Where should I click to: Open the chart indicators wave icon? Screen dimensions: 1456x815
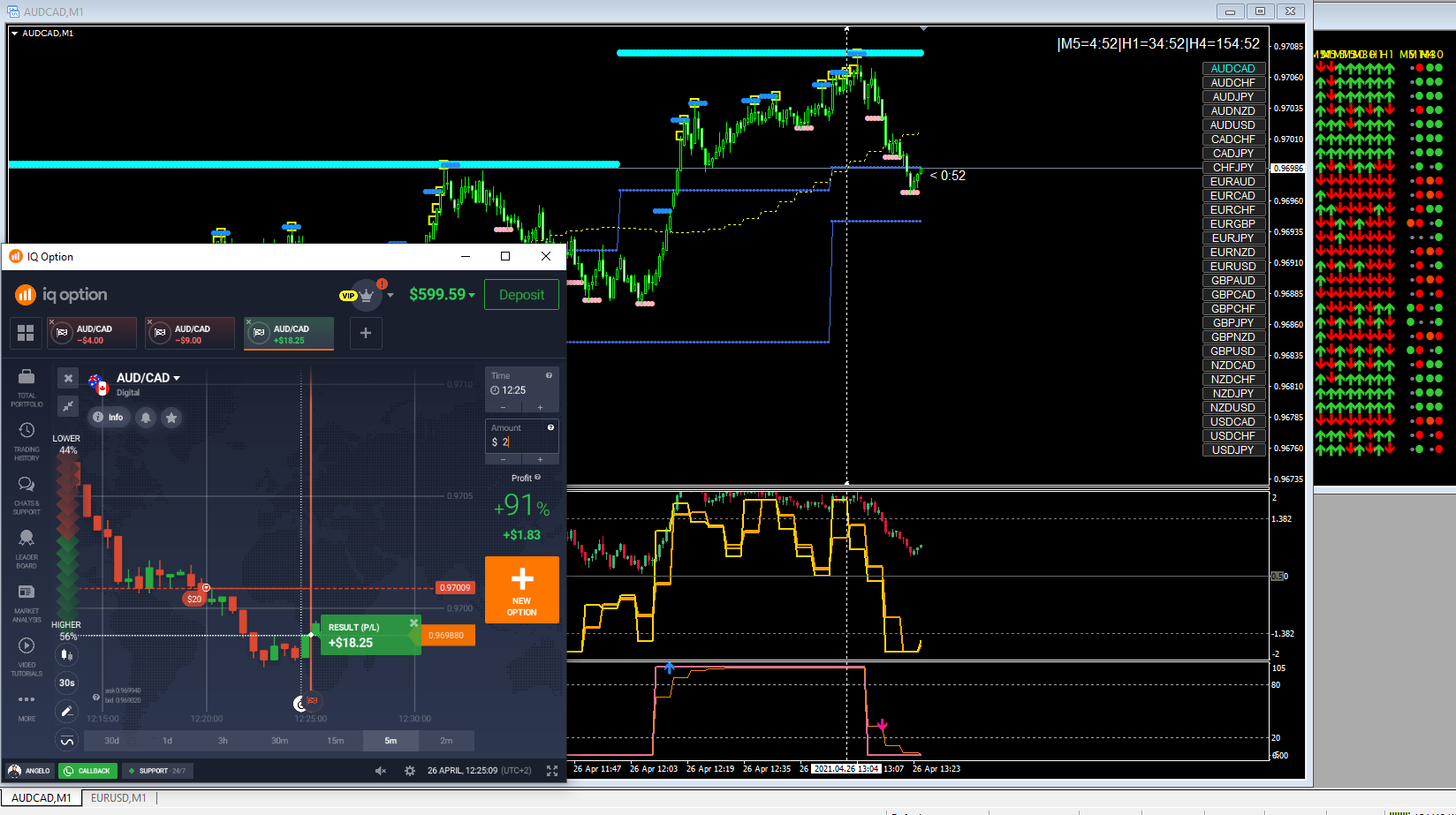[x=66, y=740]
